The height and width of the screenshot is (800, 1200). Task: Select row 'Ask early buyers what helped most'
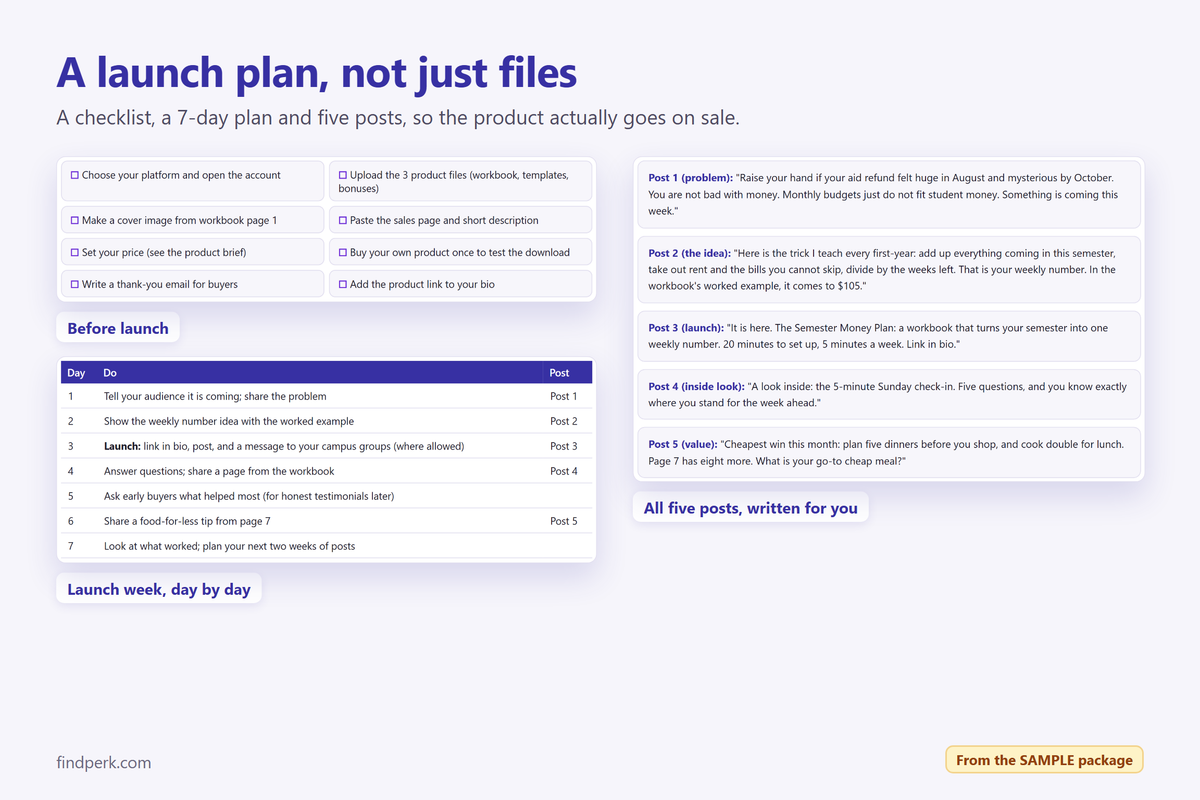(x=326, y=496)
